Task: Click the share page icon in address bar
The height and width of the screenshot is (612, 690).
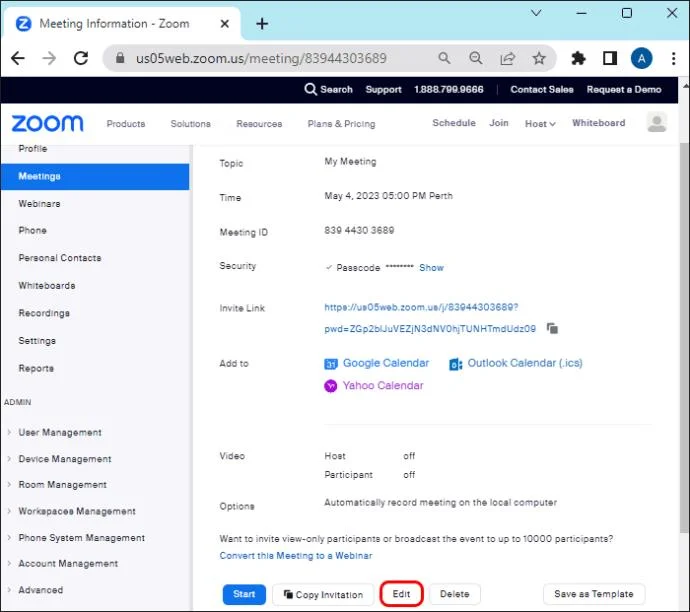Action: click(507, 59)
